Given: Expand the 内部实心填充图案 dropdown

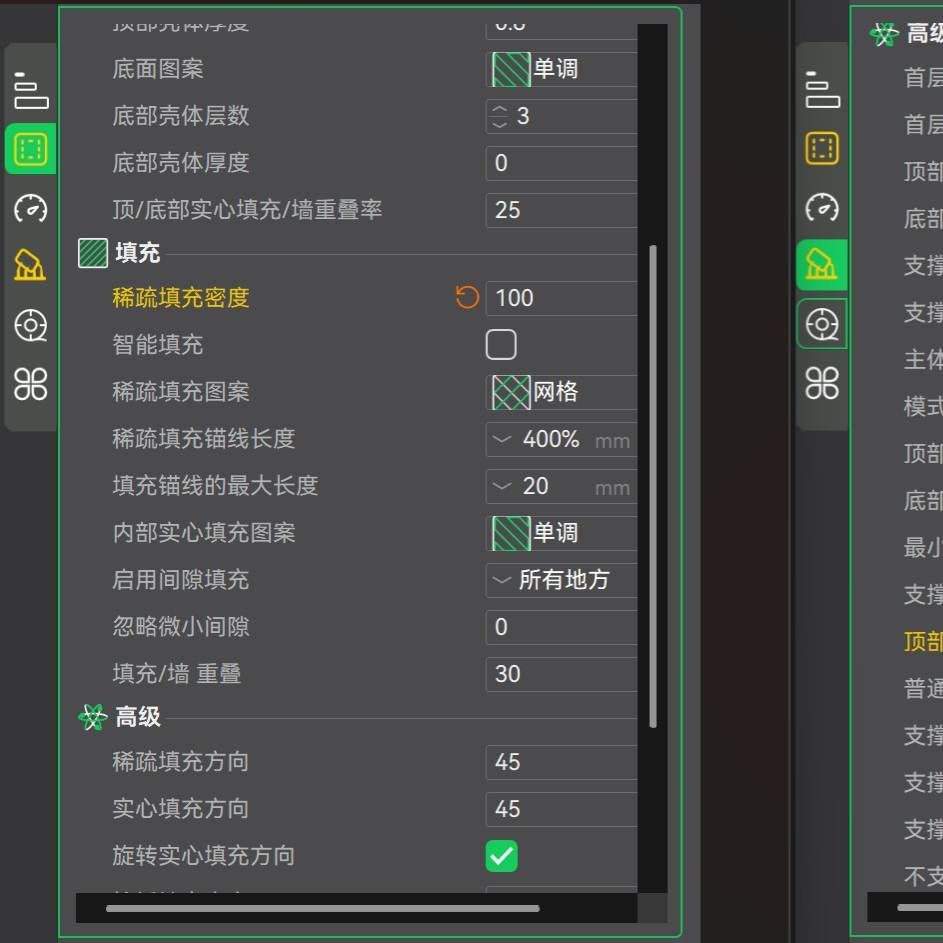Looking at the screenshot, I should [x=562, y=533].
